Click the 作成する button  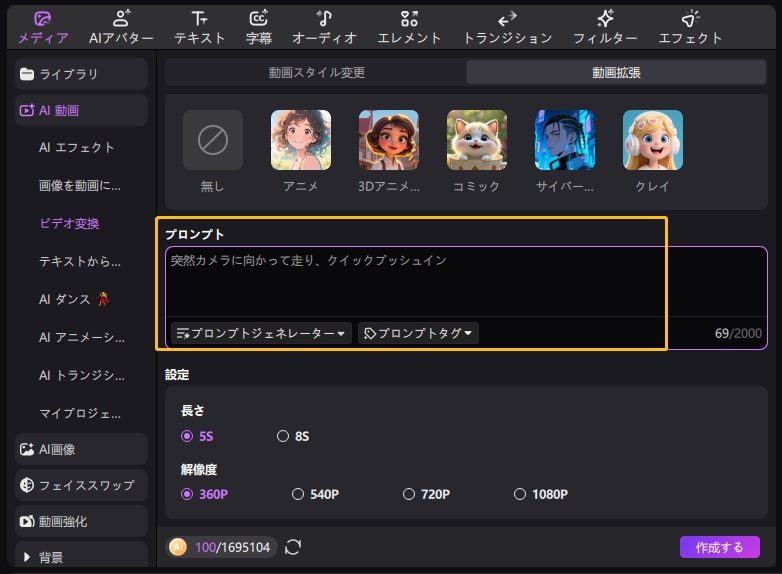coord(719,547)
